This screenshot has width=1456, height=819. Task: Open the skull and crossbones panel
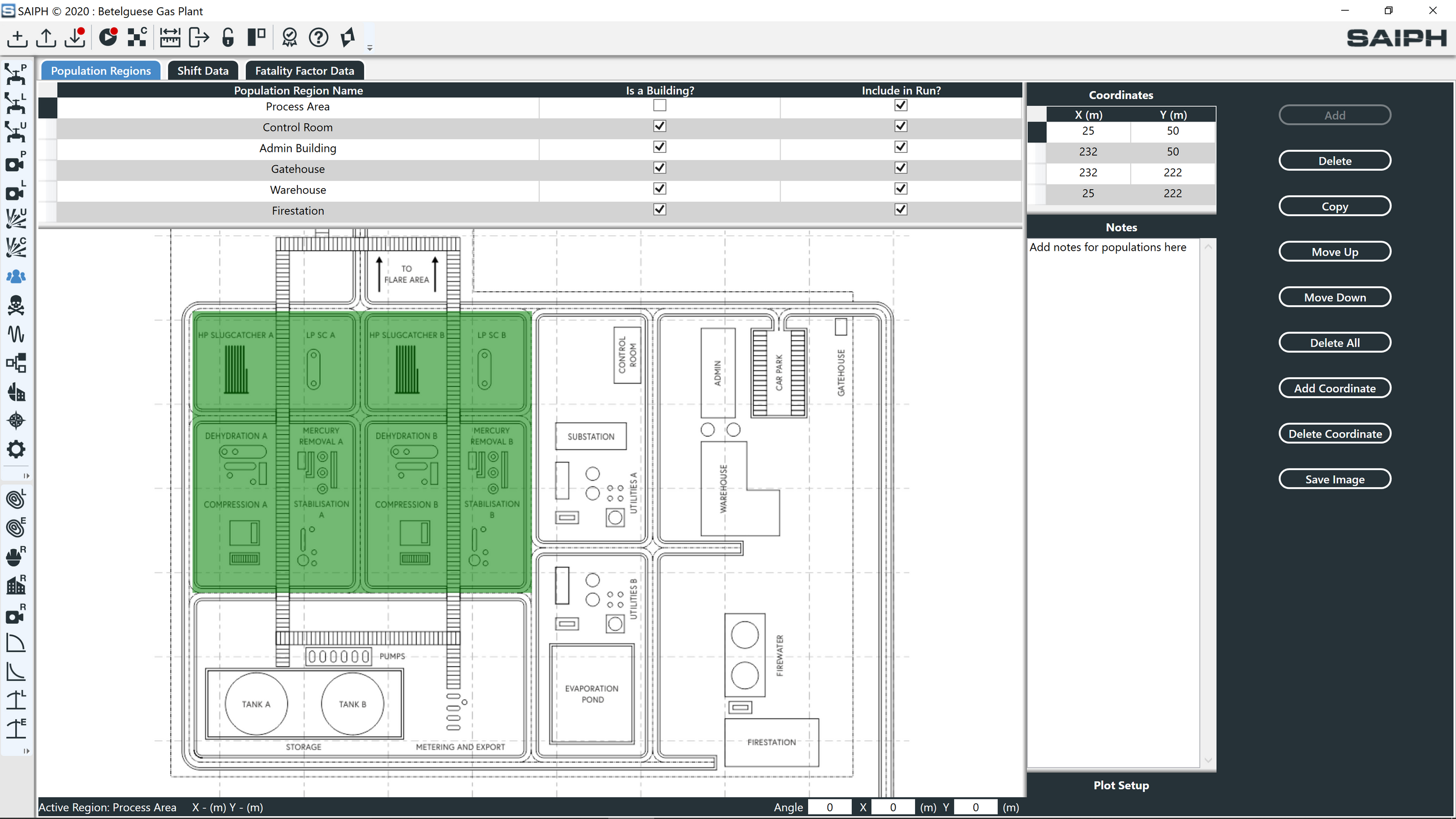pyautogui.click(x=16, y=306)
